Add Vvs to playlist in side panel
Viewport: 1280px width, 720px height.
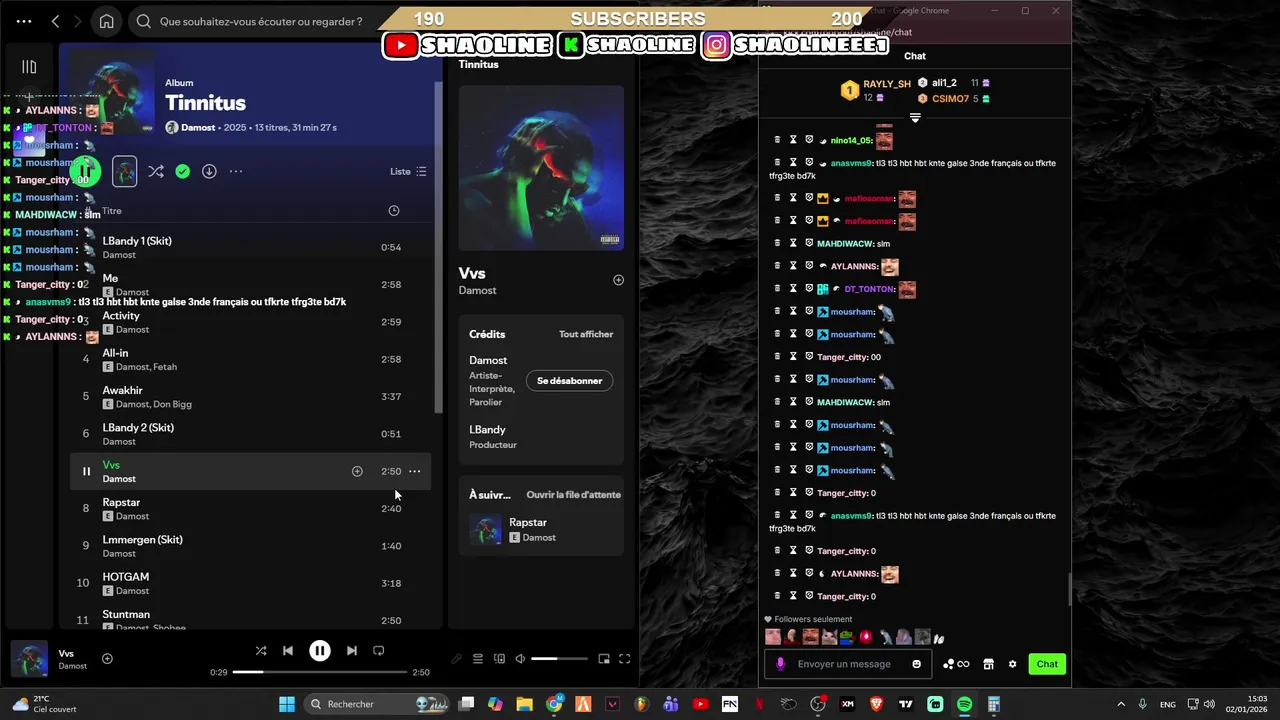[618, 280]
